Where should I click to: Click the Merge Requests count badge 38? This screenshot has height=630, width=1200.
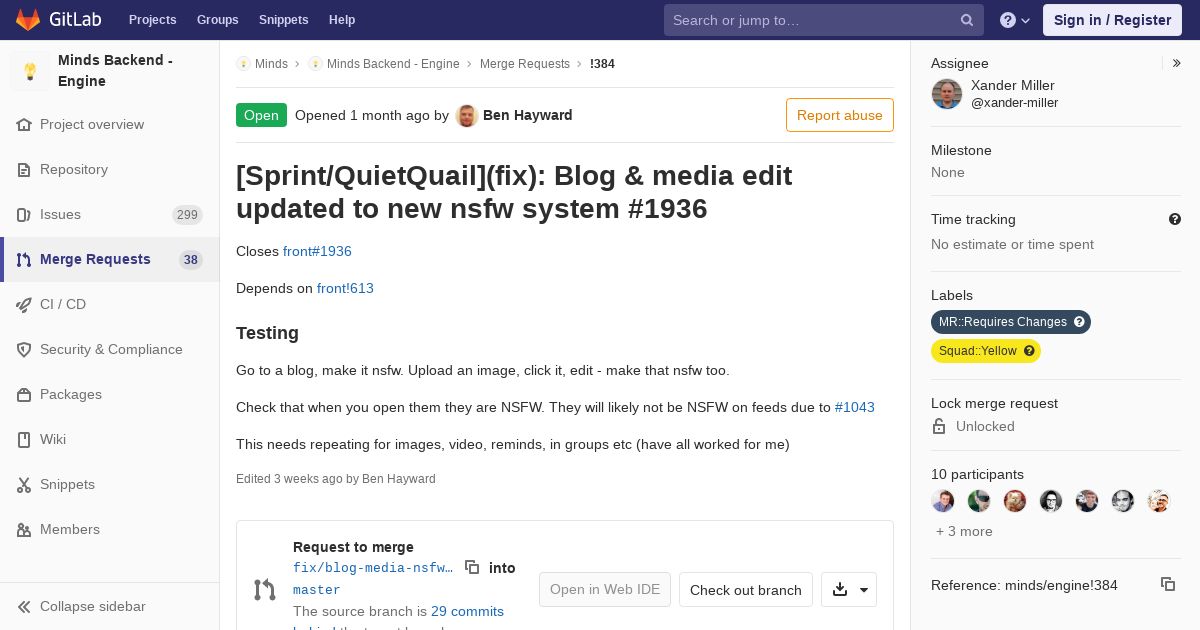pos(191,260)
